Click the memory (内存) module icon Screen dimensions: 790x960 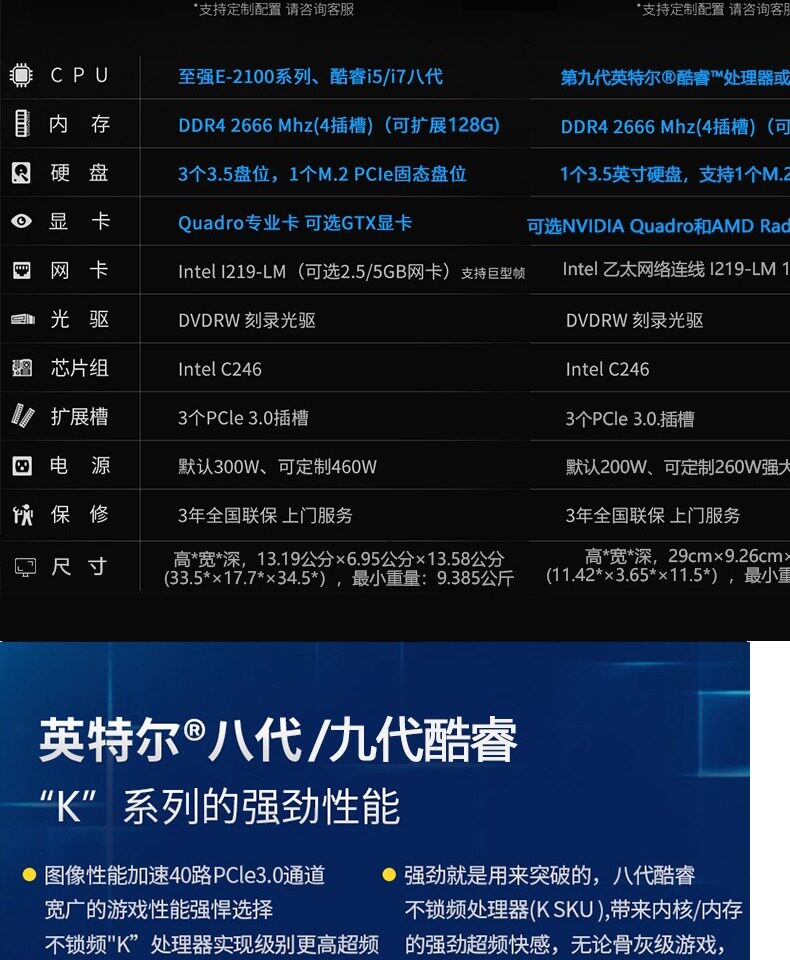22,123
